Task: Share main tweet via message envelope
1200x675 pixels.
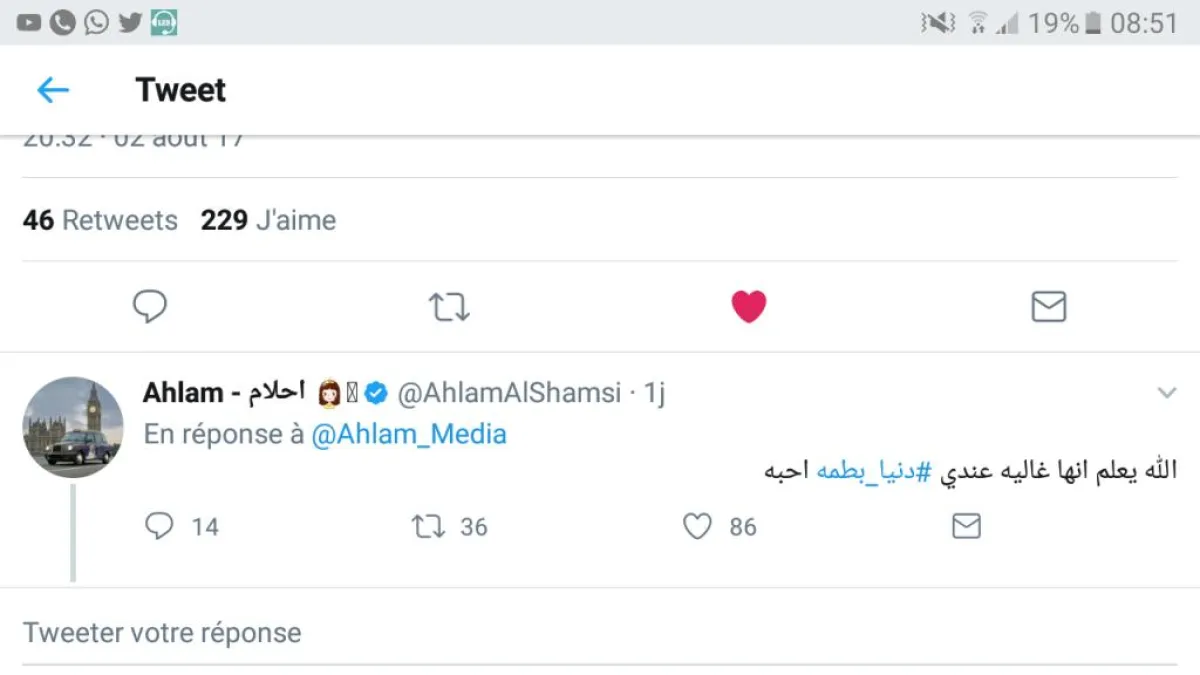Action: pyautogui.click(x=1048, y=307)
